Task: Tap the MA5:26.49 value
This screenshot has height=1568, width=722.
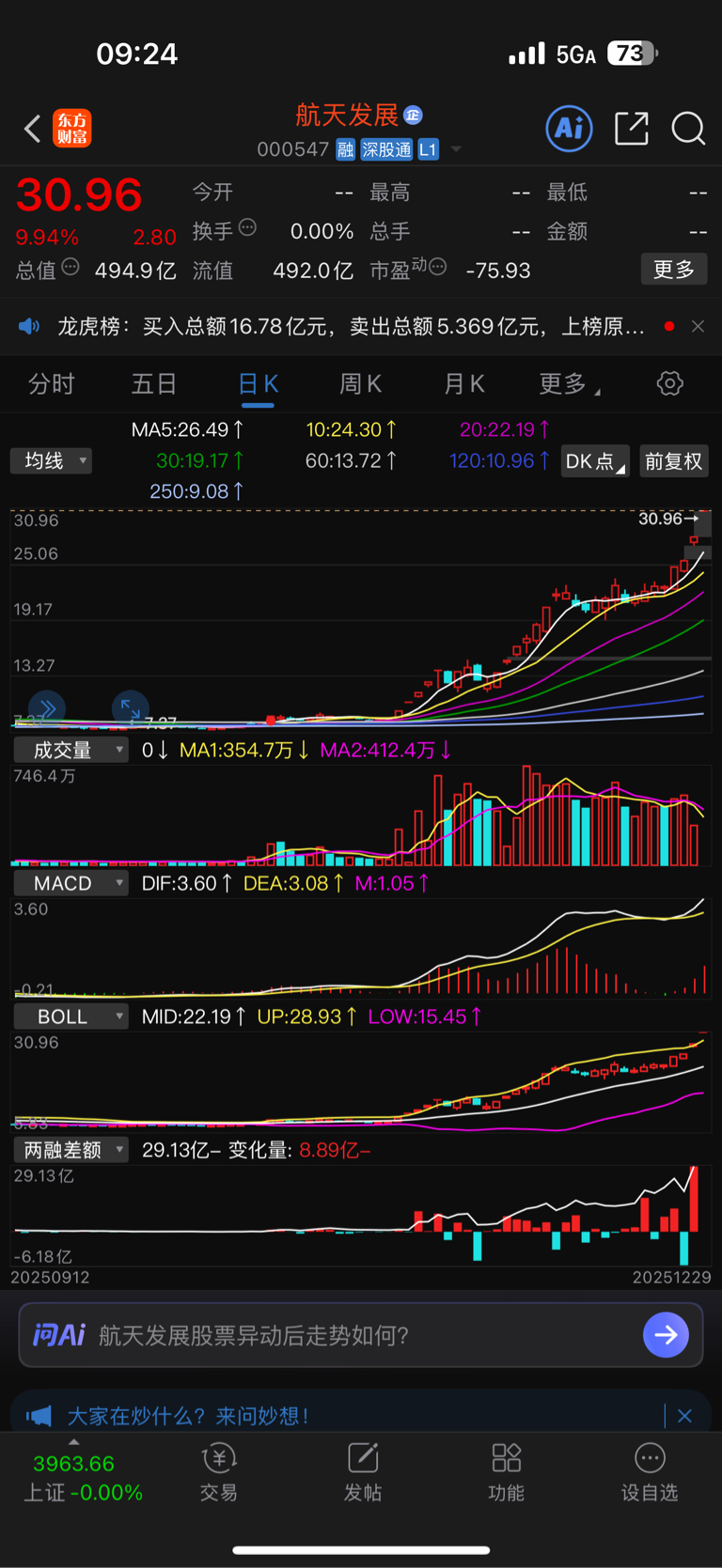Action: click(x=188, y=429)
